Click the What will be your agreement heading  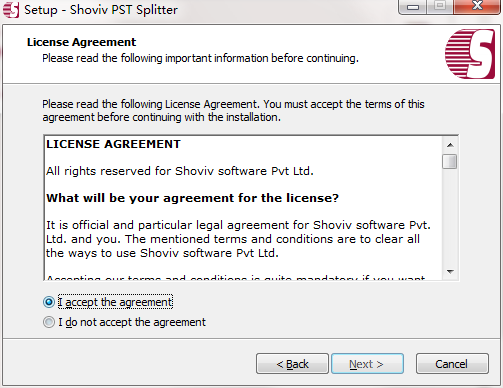[192, 198]
